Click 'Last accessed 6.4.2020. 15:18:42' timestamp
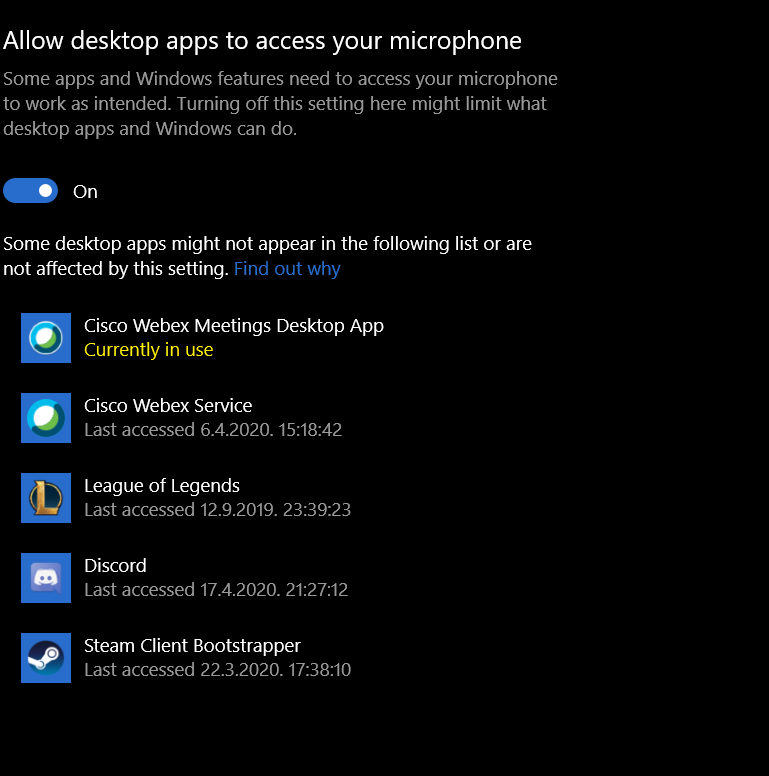The height and width of the screenshot is (776, 769). tap(213, 430)
